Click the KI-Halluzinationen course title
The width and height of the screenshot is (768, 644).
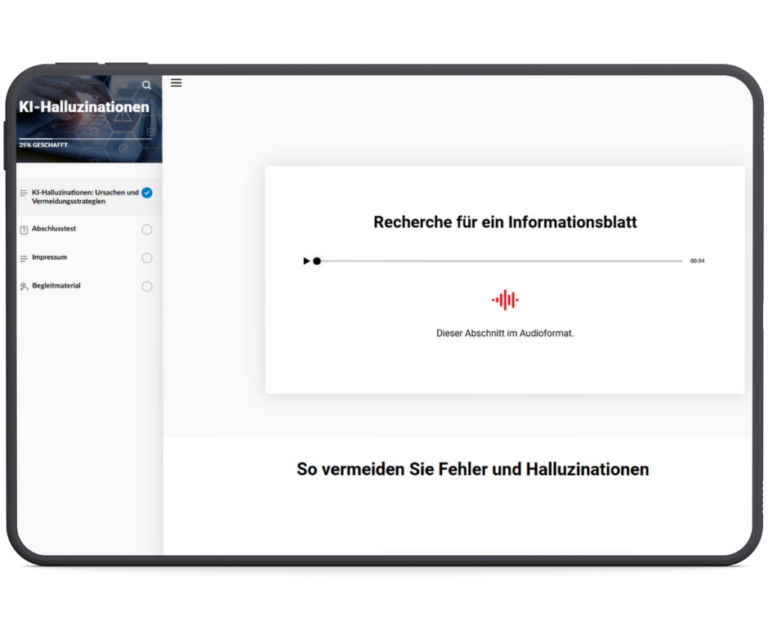pyautogui.click(x=84, y=107)
